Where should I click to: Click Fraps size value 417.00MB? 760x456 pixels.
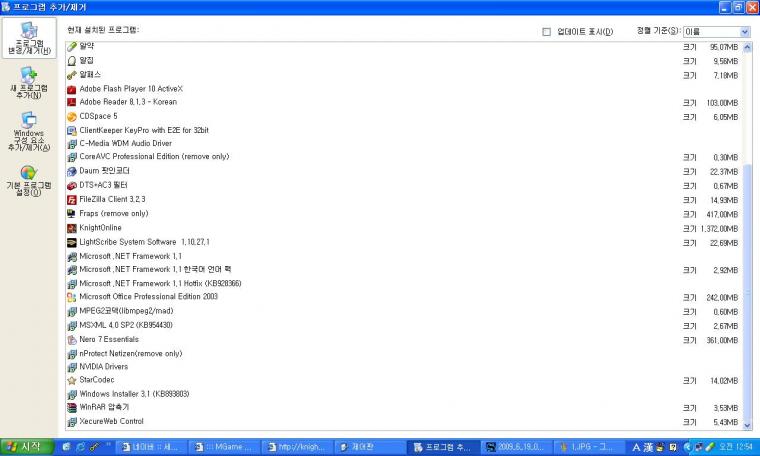tap(722, 215)
